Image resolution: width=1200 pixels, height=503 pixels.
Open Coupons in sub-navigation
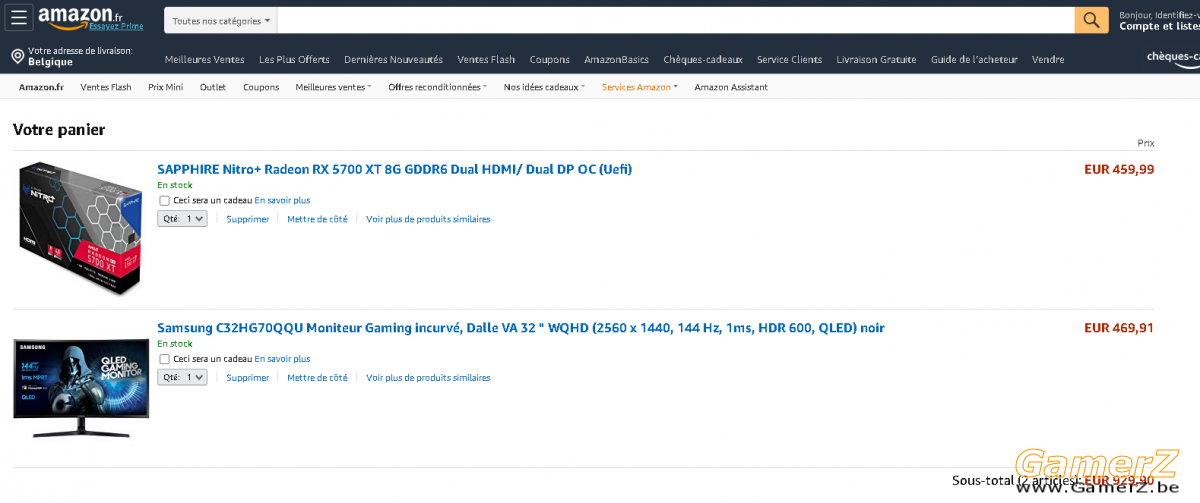[261, 87]
